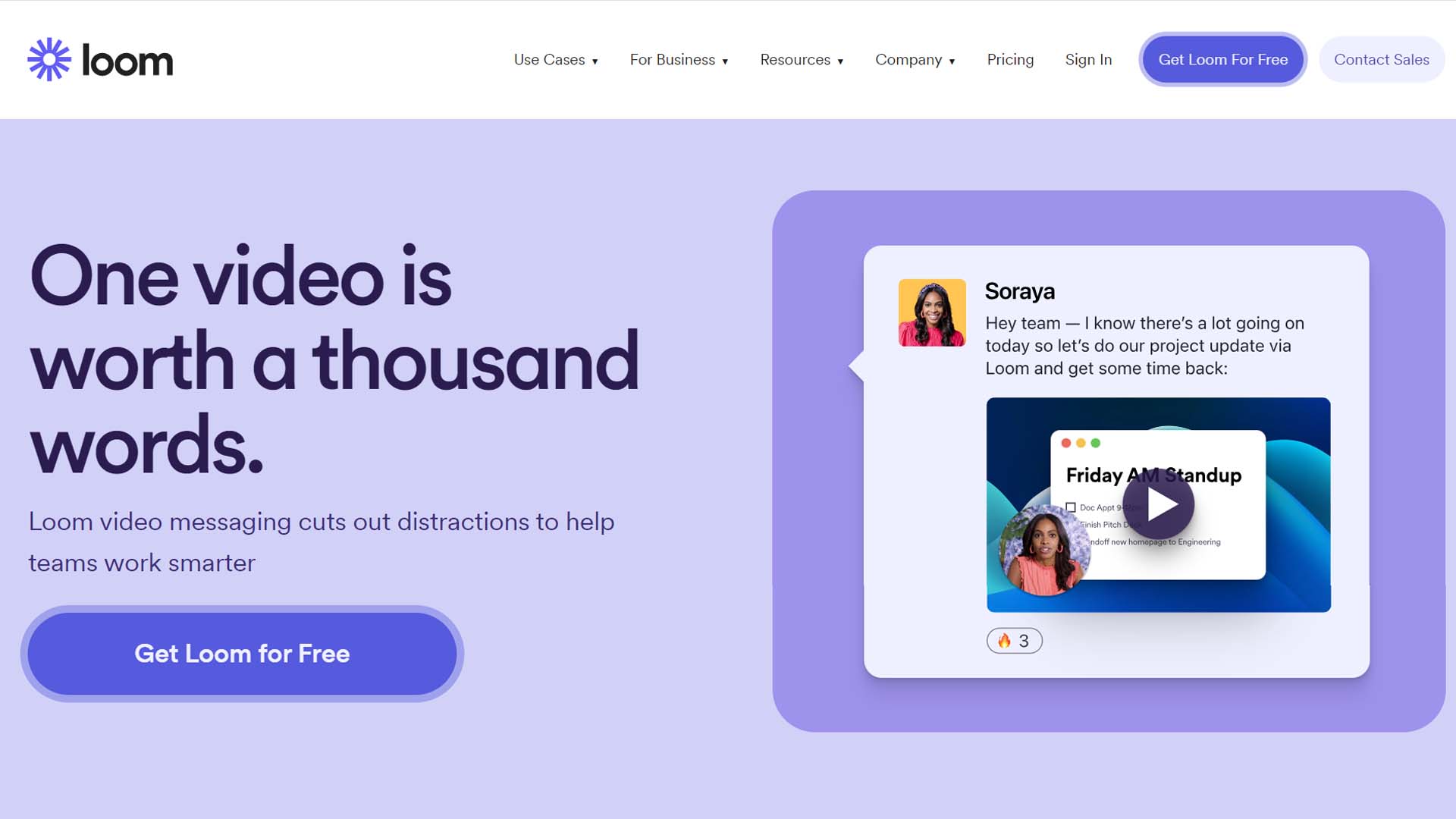Click the fire emoji in the reaction pill
This screenshot has width=1456, height=819.
tap(1006, 640)
